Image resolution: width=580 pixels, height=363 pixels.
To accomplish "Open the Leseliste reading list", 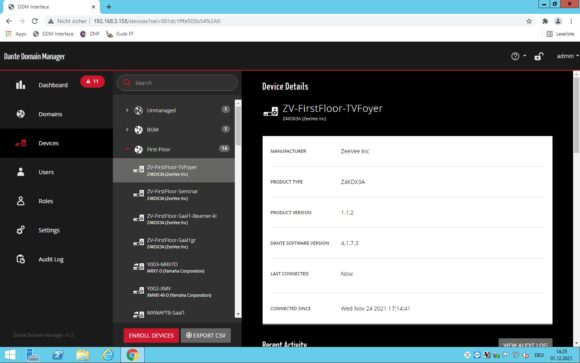I will point(560,34).
